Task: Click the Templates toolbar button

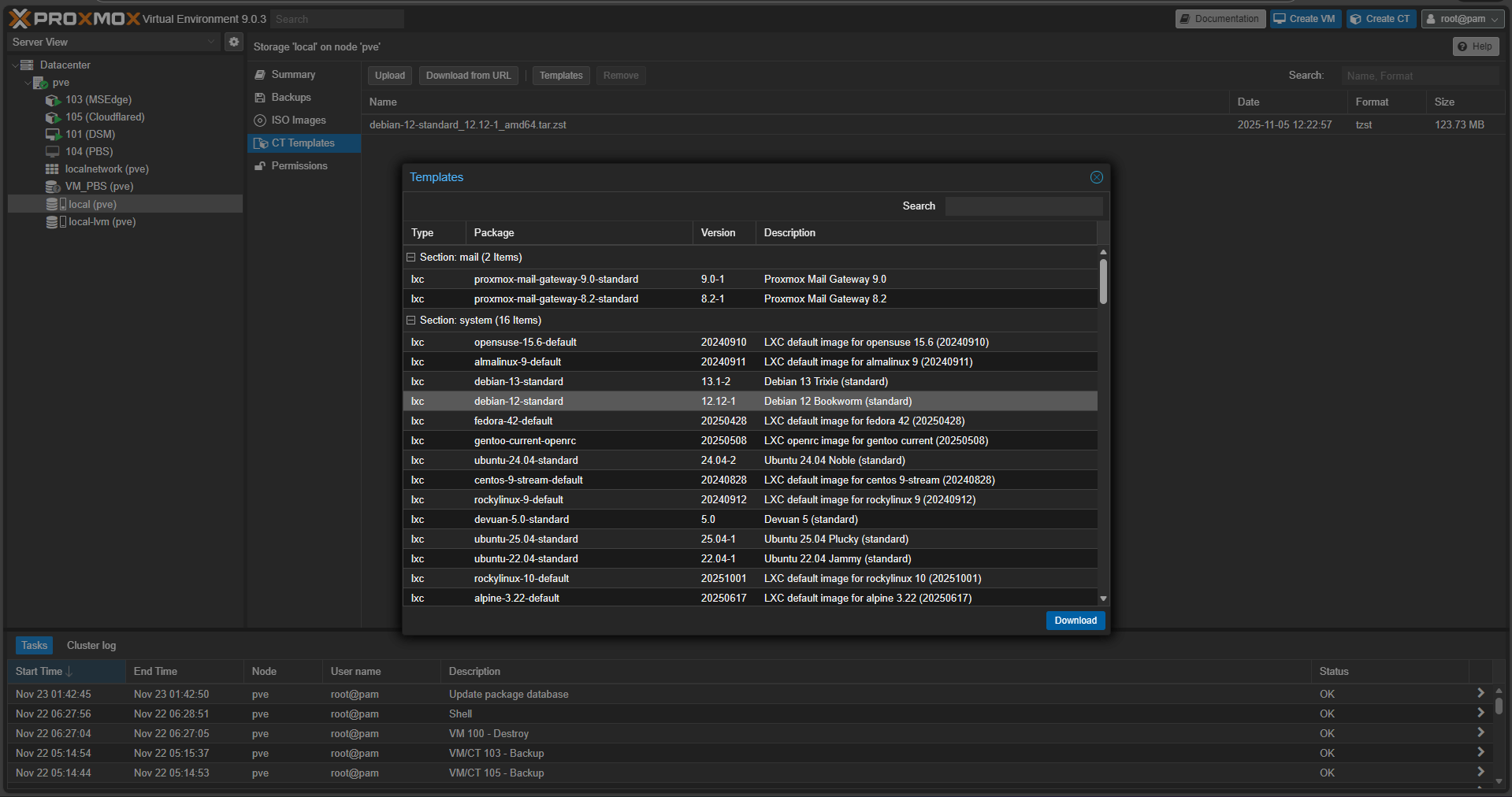Action: (x=561, y=76)
